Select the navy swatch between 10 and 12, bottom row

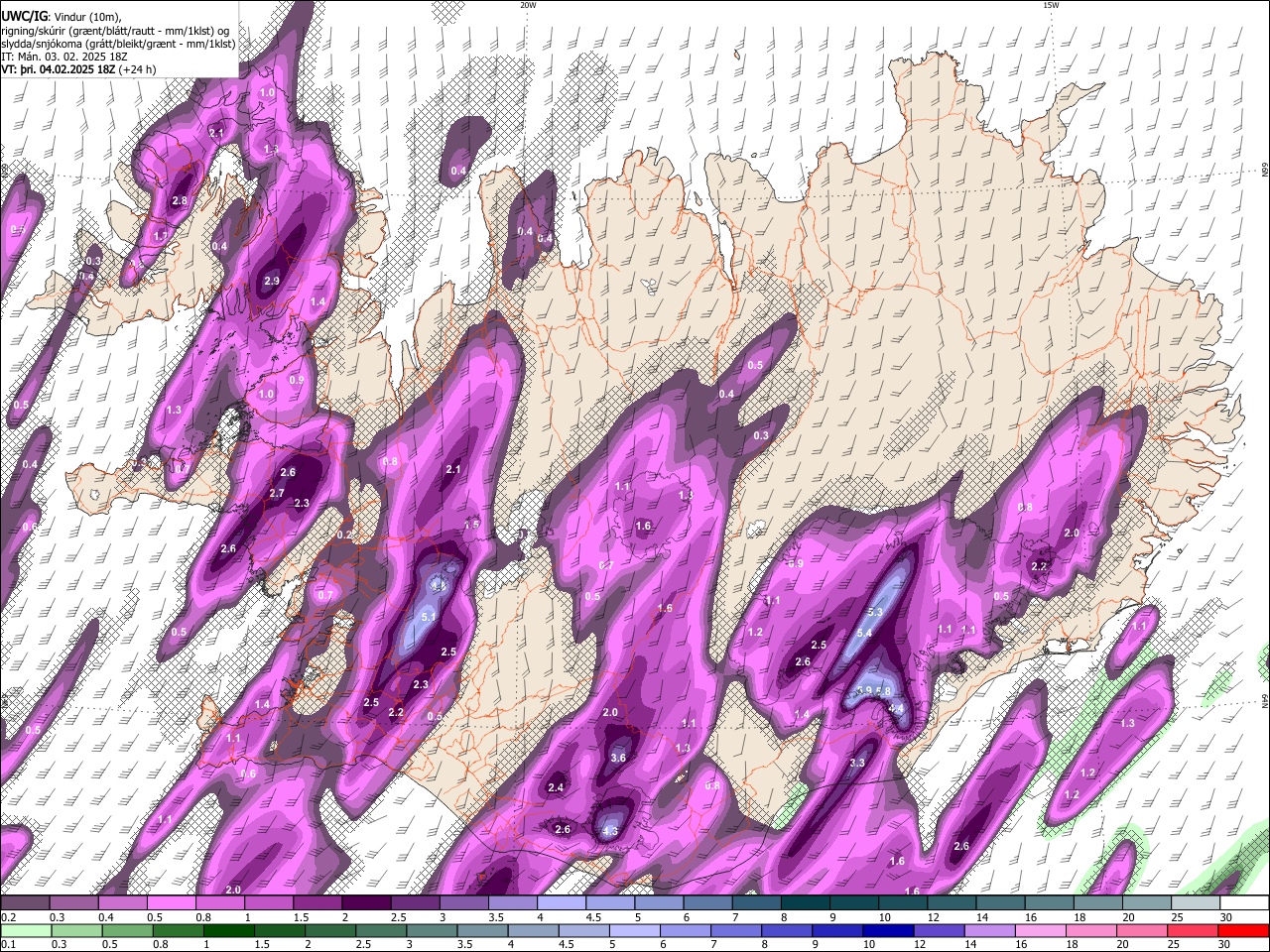click(x=887, y=930)
